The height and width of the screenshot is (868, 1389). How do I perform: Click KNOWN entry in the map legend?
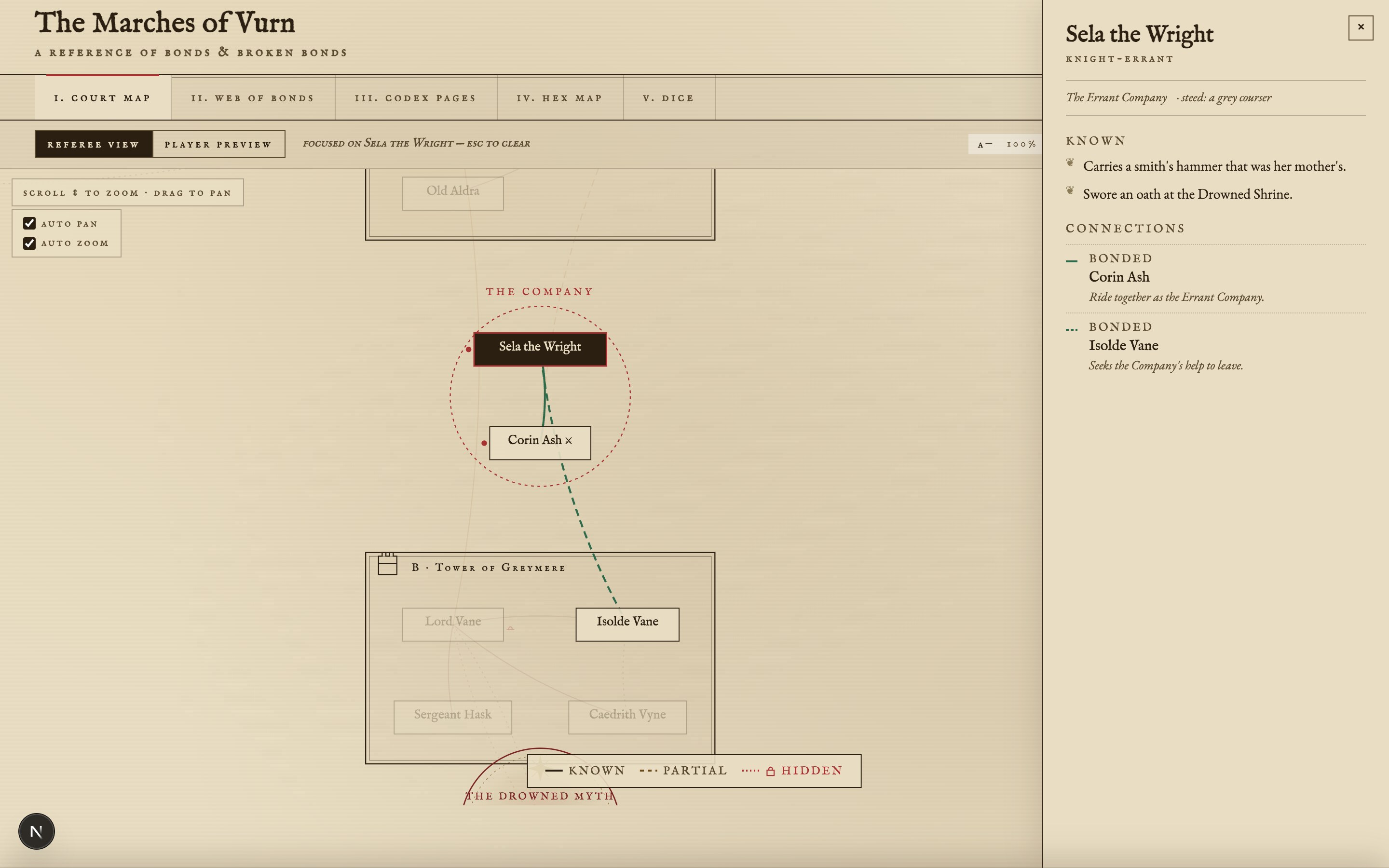click(x=586, y=771)
